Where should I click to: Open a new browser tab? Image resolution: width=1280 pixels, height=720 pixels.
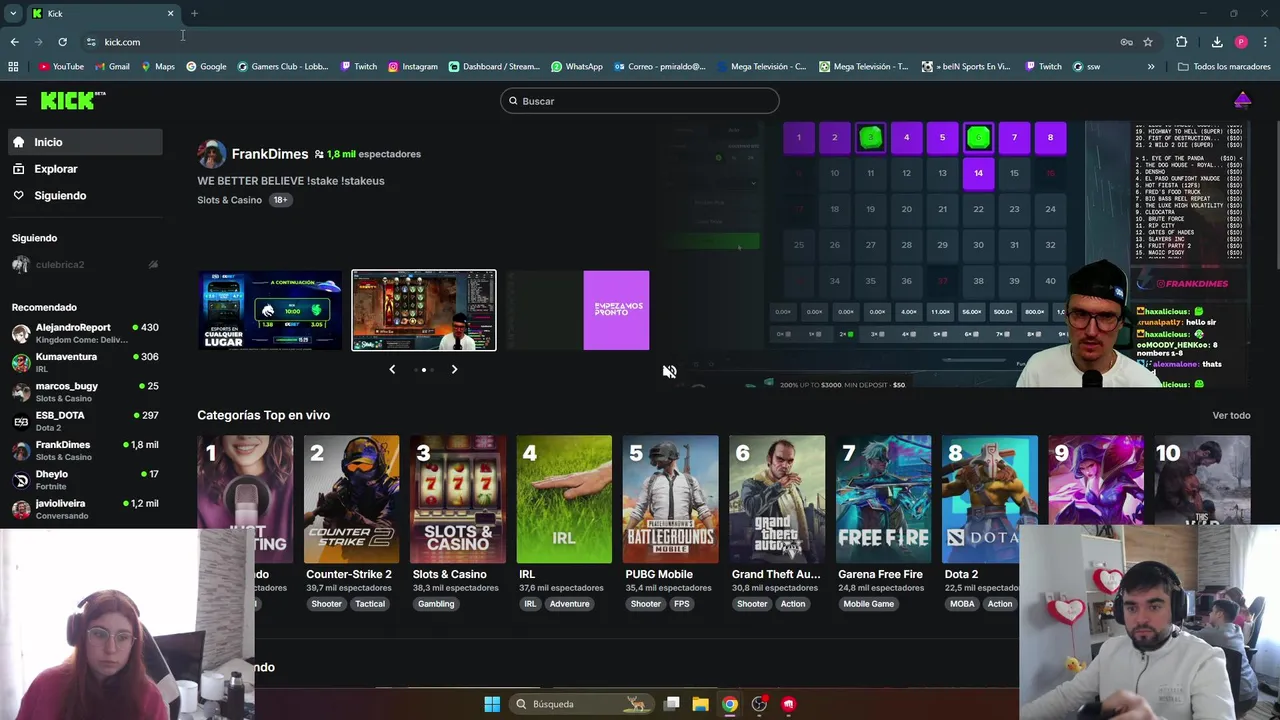coord(194,13)
